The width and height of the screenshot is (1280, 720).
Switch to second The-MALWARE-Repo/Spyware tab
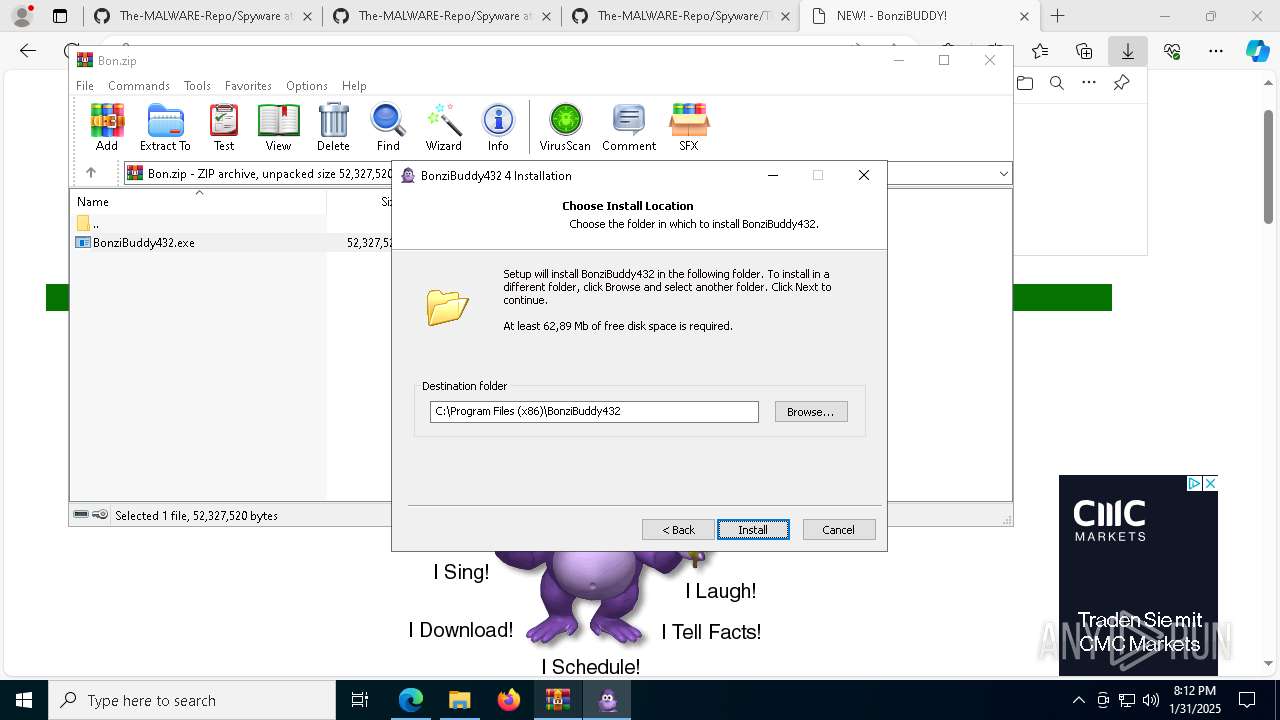click(442, 16)
